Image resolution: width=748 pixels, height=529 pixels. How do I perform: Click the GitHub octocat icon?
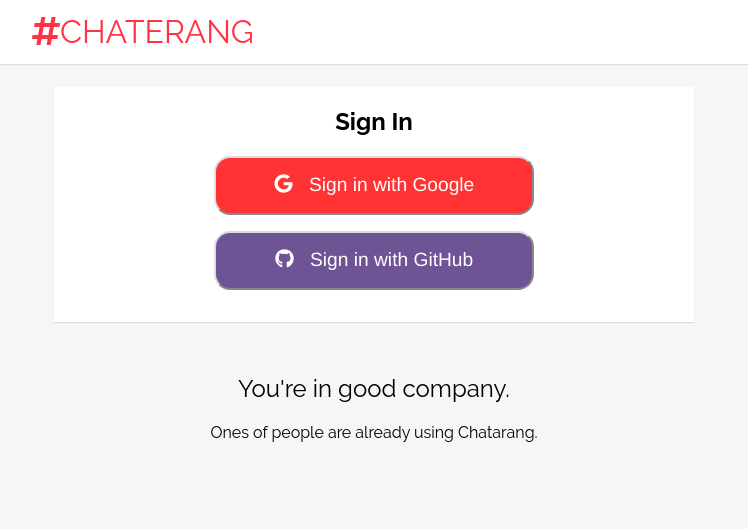pos(285,259)
